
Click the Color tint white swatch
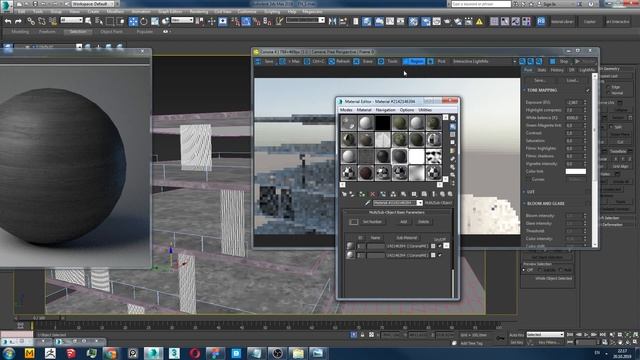(x=576, y=171)
